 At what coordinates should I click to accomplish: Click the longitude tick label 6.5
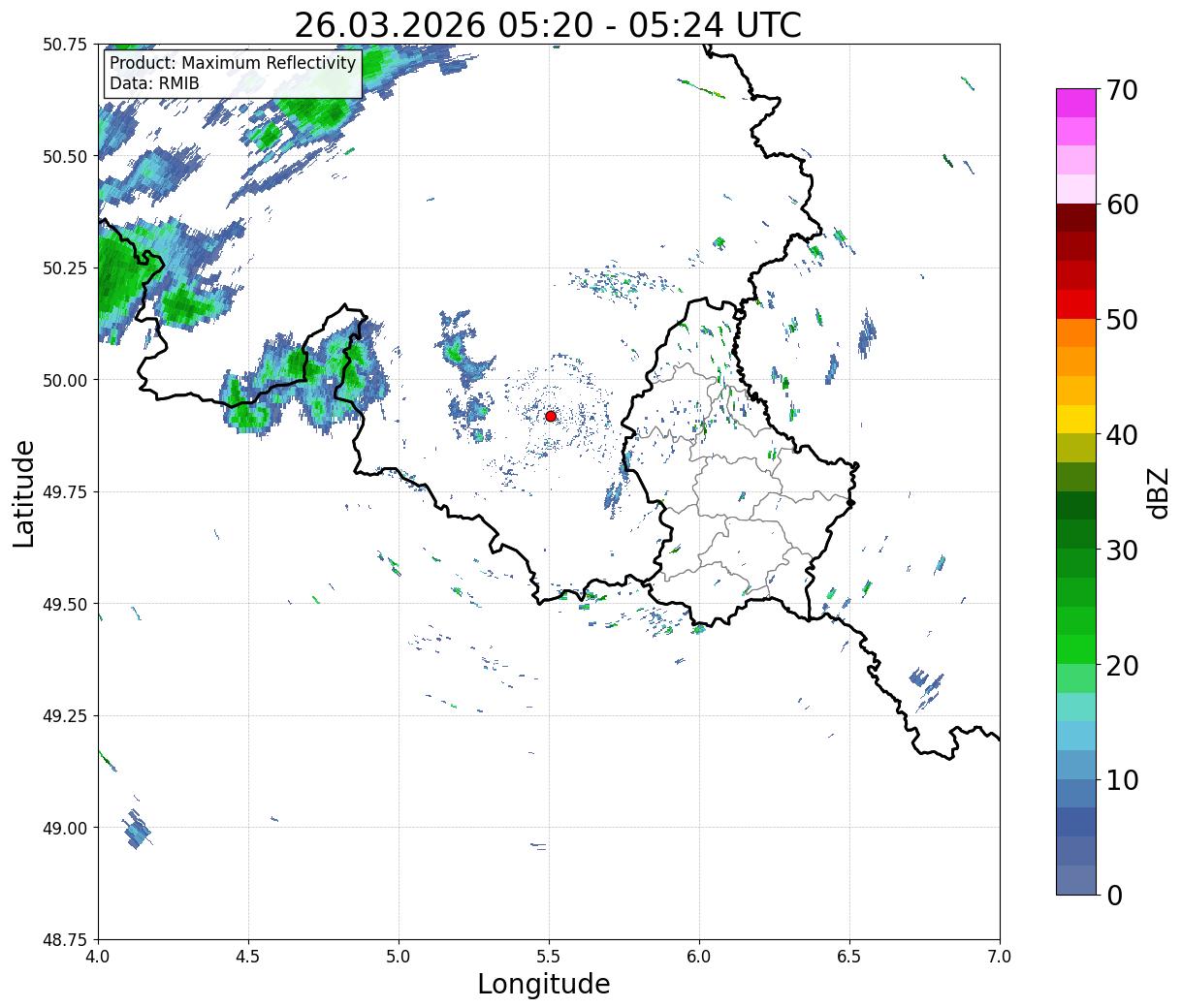849,956
